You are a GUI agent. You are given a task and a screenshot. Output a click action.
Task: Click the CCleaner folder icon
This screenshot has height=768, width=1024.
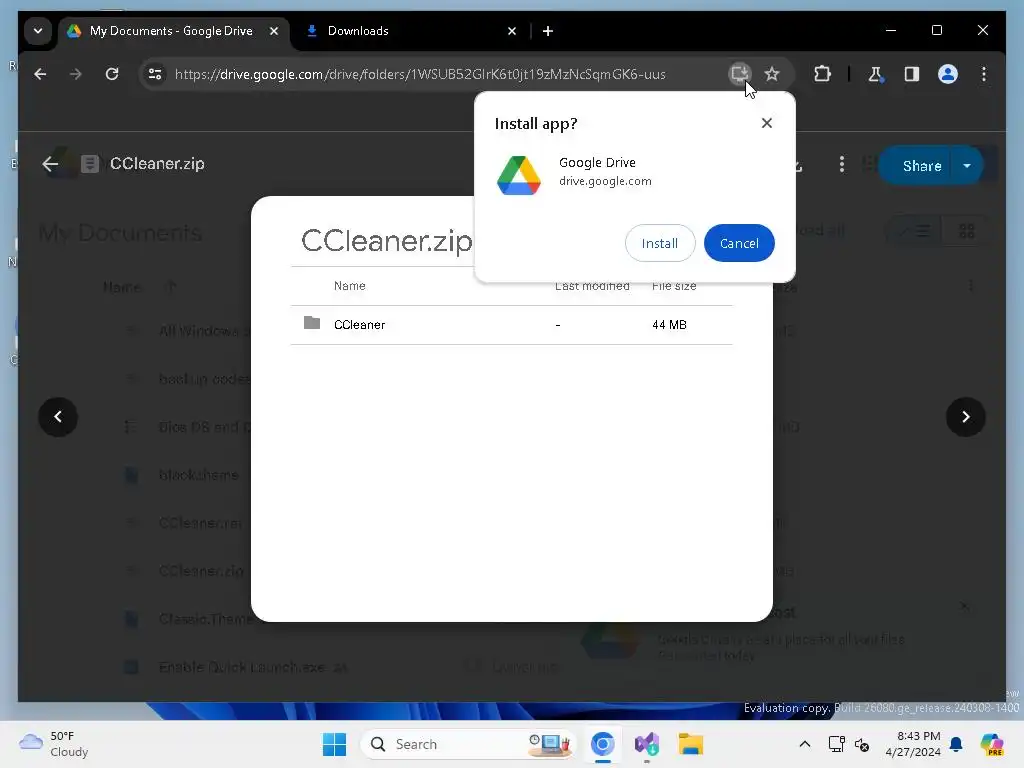(312, 323)
